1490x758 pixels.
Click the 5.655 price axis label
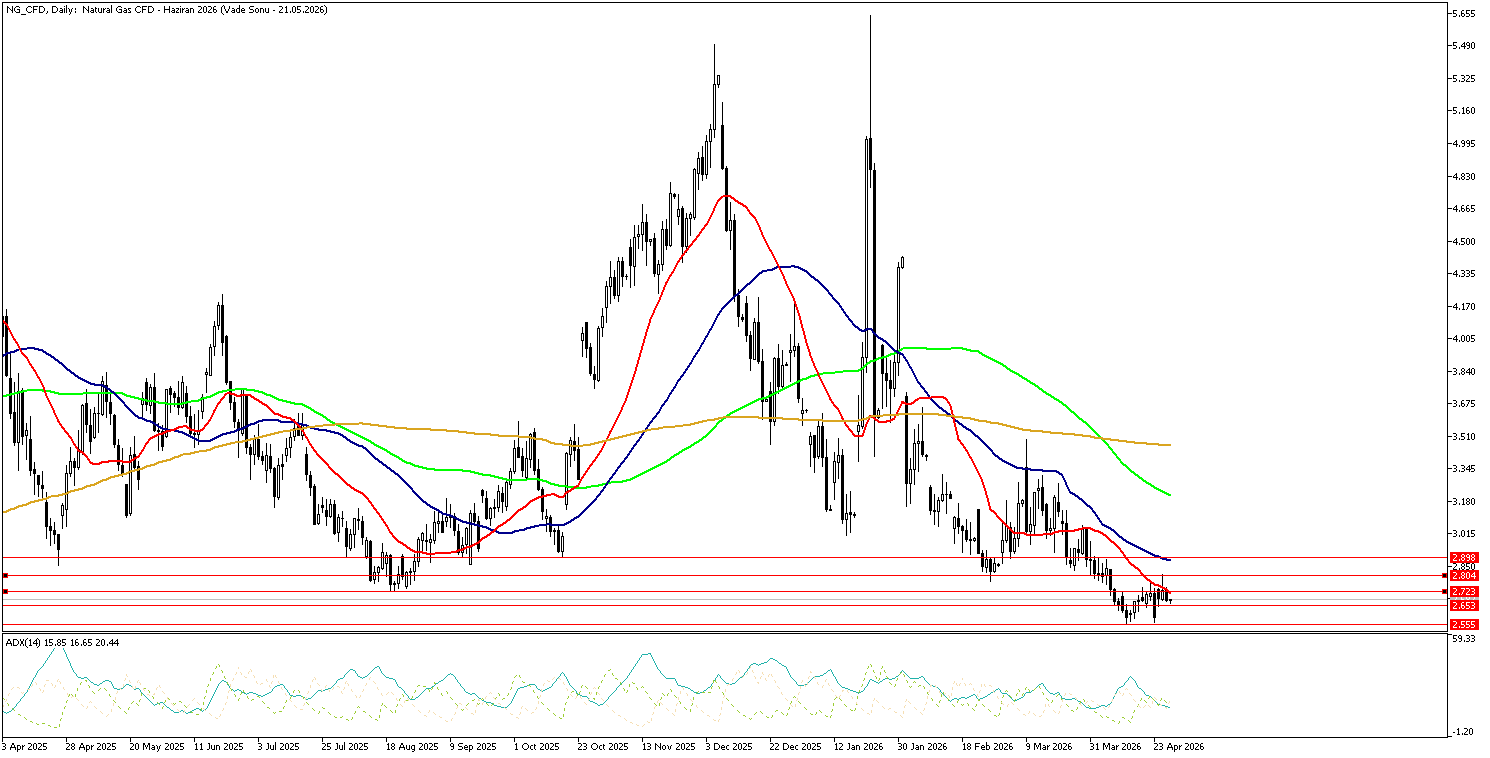click(x=1464, y=14)
